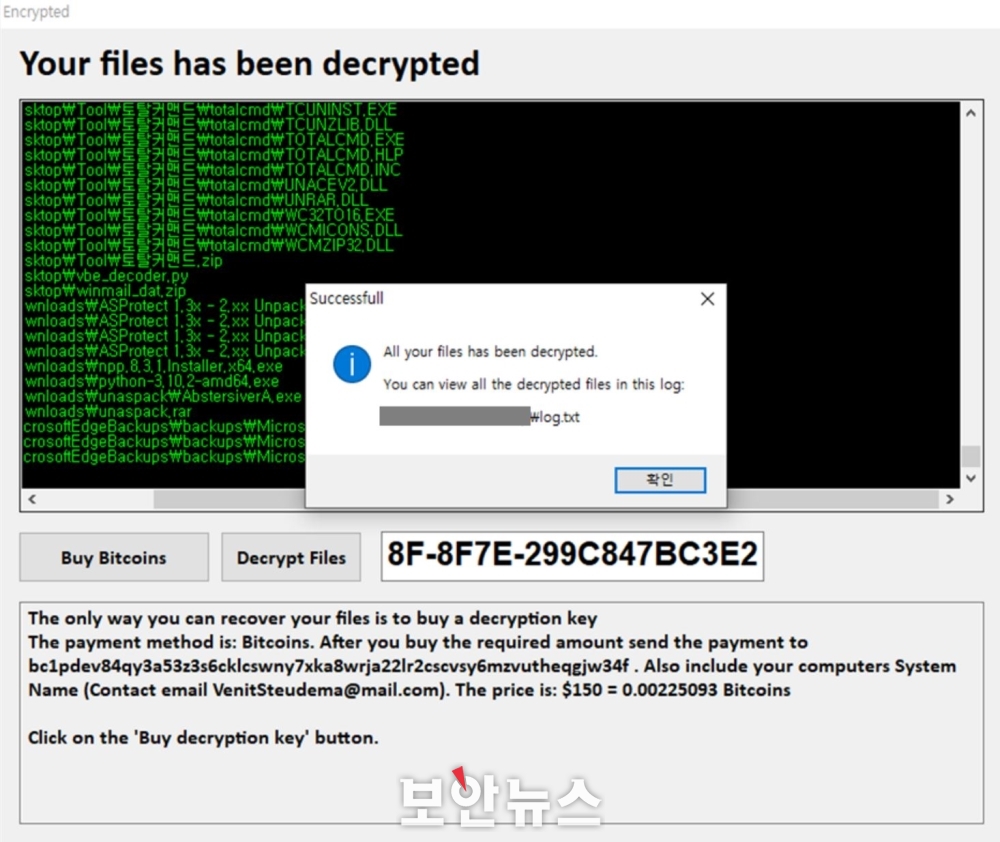Screen dimensions: 1000x842
Task: Click the Buy Bitcoins button
Action: tap(114, 558)
